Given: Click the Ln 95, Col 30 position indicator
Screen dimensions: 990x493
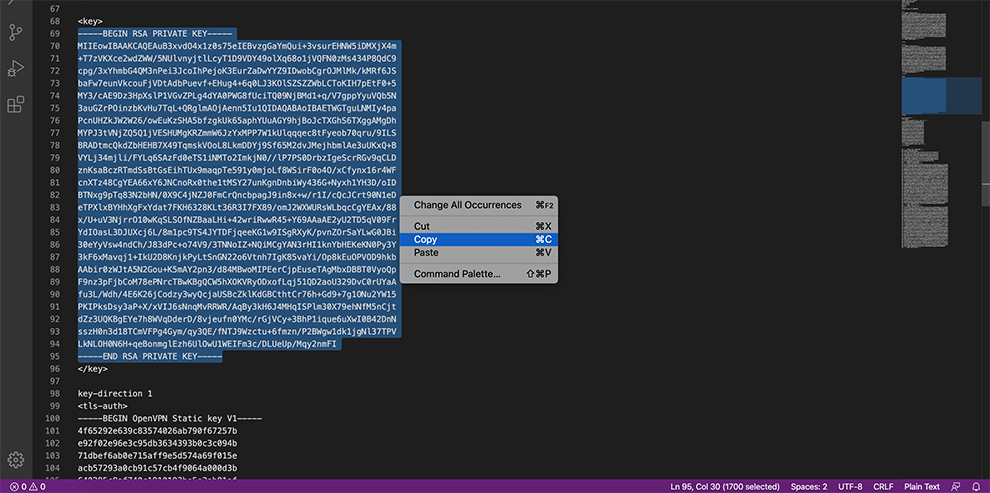Looking at the screenshot, I should [725, 487].
